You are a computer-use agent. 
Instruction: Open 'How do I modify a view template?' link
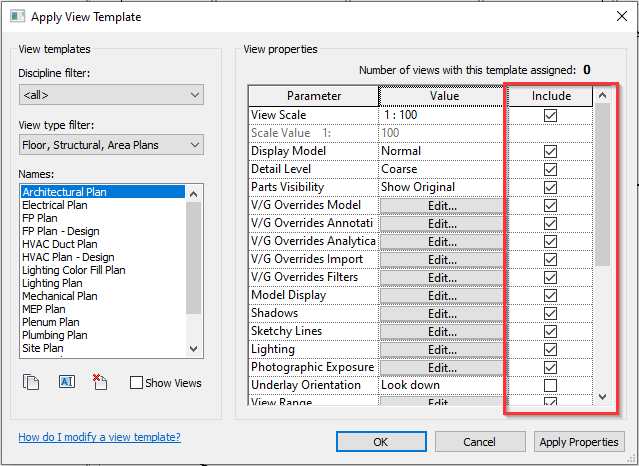(100, 437)
